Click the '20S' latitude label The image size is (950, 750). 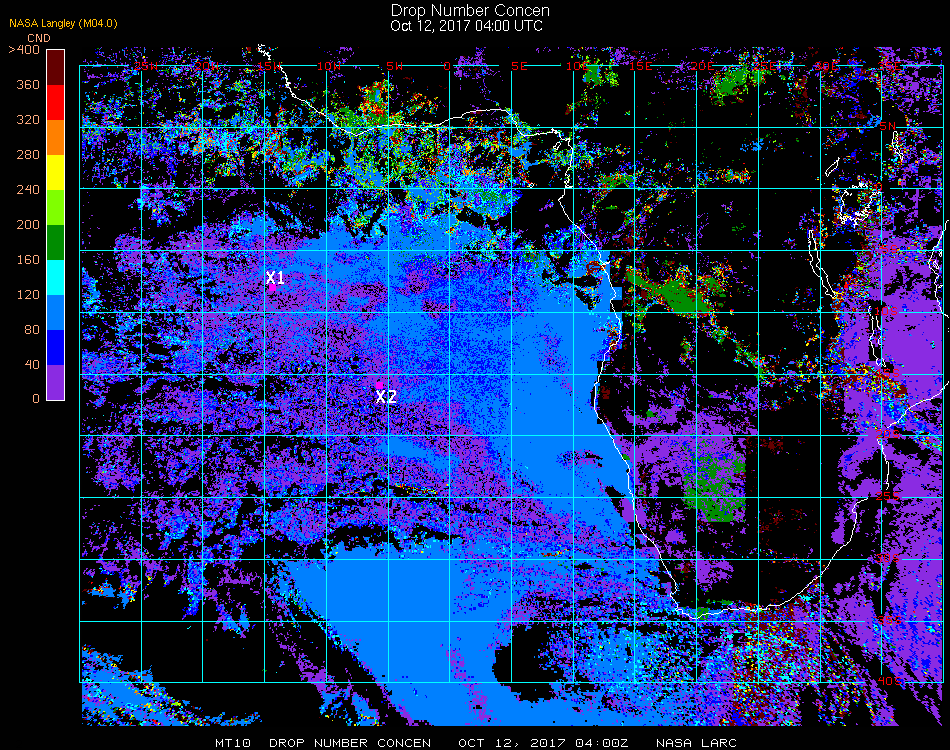tap(888, 434)
